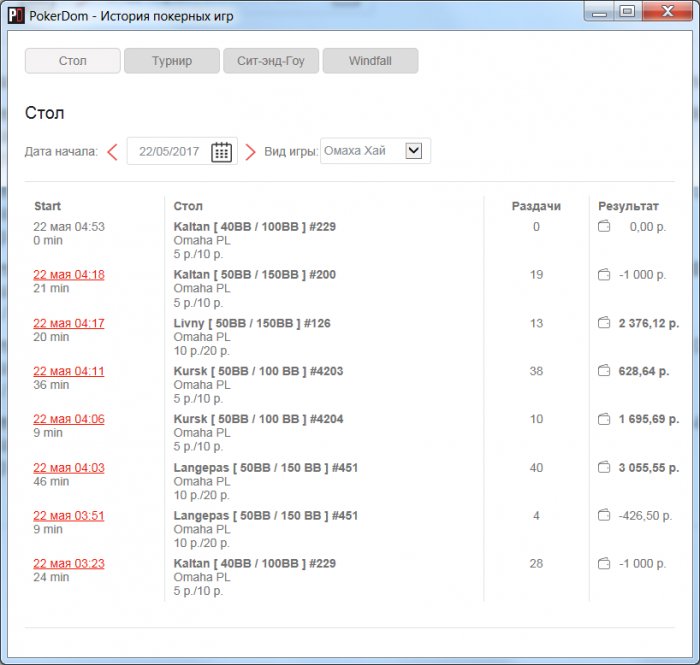
Task: Open session link 22 мая 04:18
Action: 69,274
